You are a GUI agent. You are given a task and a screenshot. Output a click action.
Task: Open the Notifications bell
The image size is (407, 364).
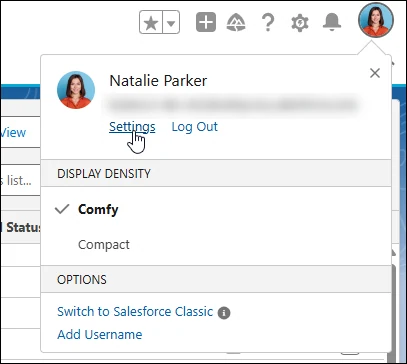(x=332, y=23)
